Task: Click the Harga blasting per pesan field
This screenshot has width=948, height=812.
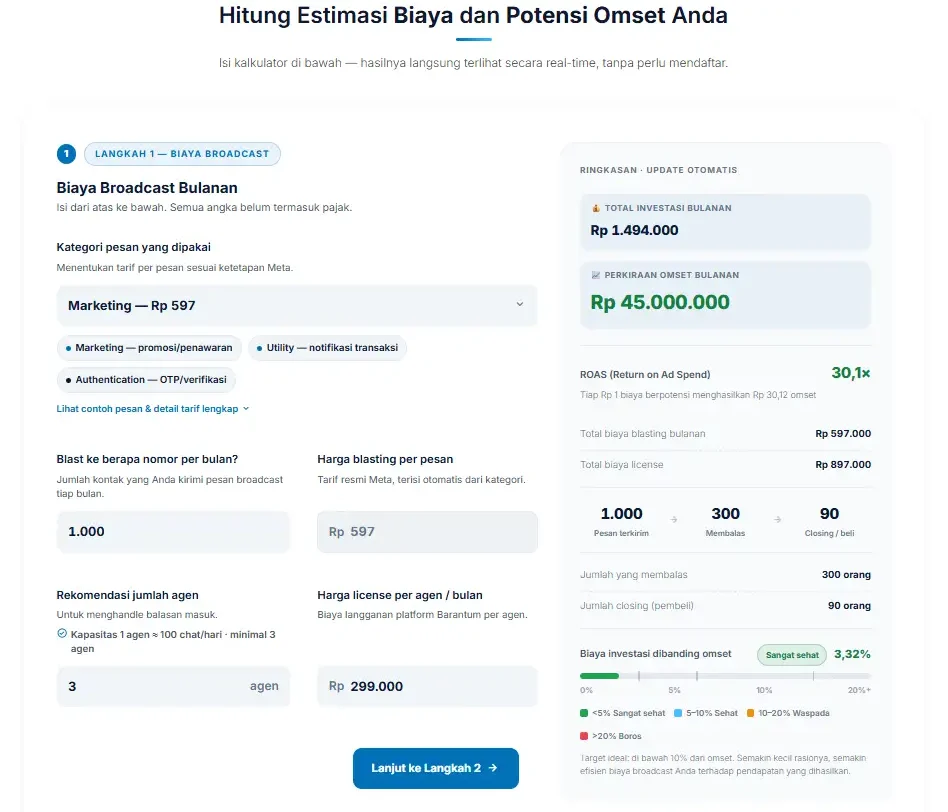Action: 427,531
